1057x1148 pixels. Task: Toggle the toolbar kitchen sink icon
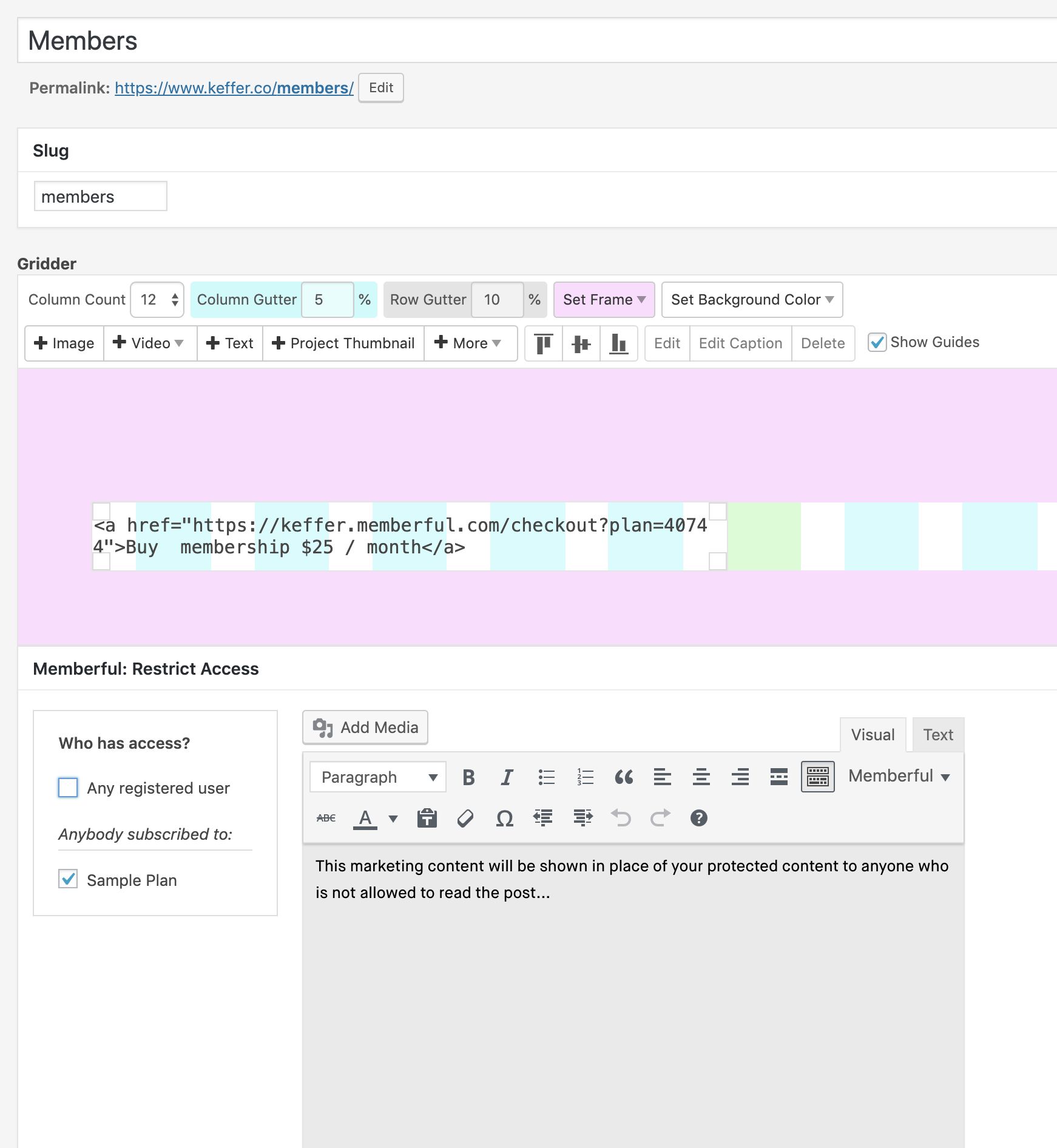pos(817,777)
